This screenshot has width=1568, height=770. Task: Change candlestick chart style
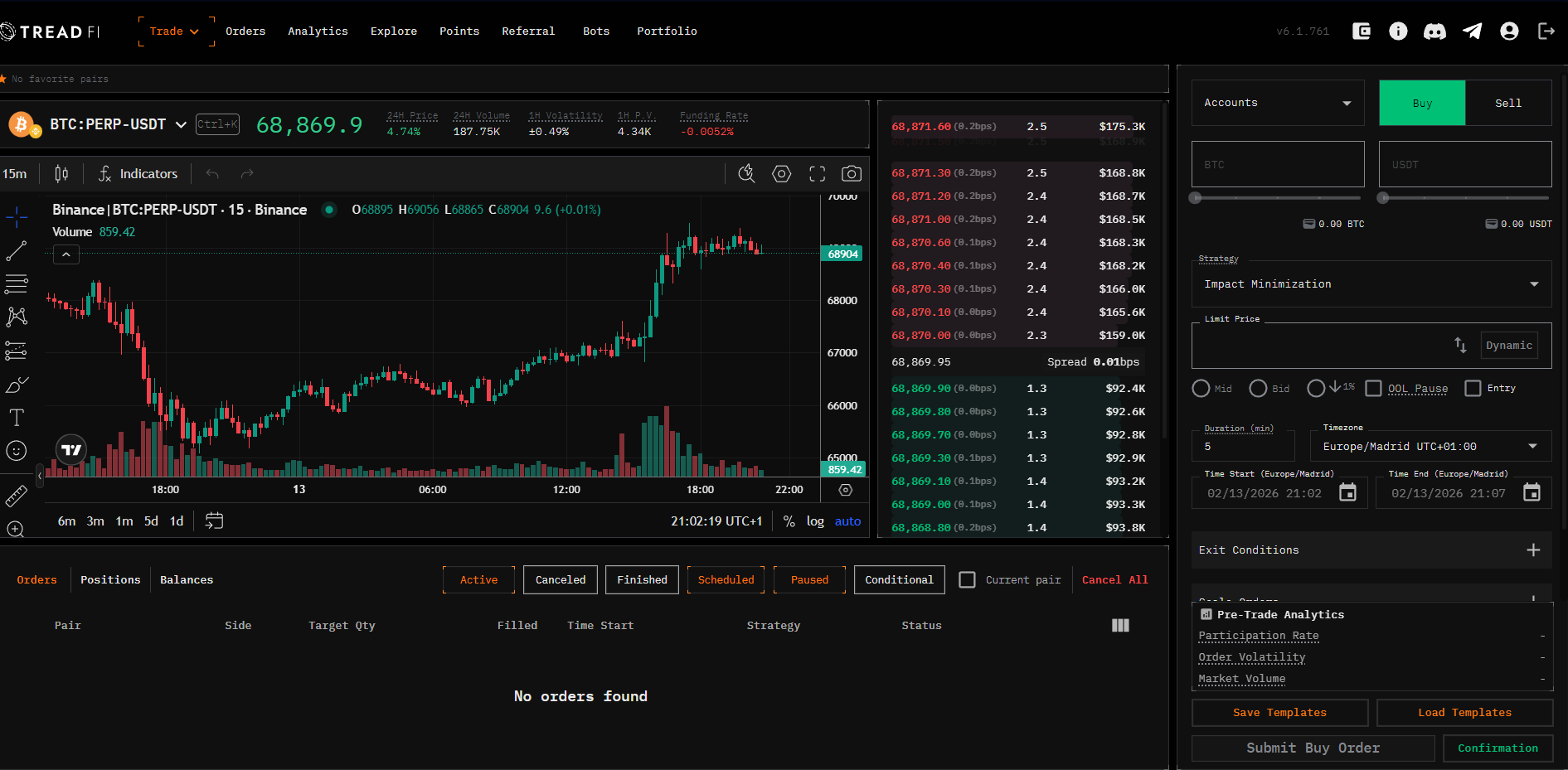61,174
